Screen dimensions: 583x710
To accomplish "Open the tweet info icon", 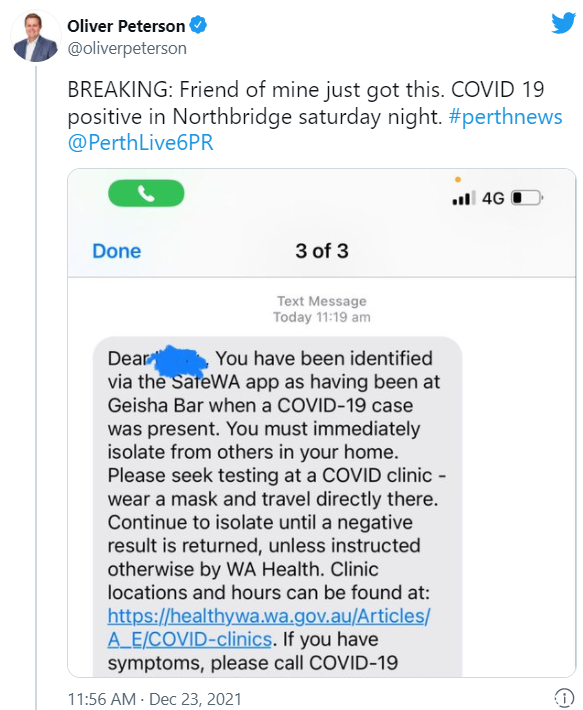I will (x=564, y=698).
